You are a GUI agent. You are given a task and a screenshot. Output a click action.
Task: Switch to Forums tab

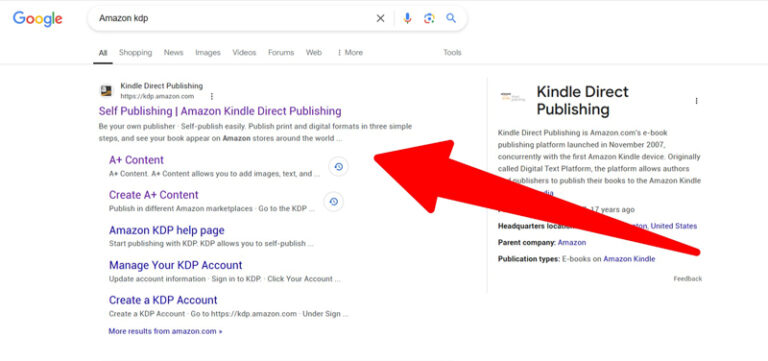(x=281, y=52)
